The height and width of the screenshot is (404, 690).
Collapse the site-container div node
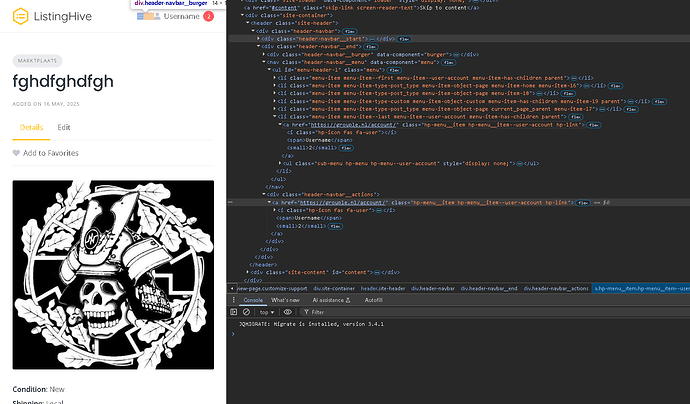[x=242, y=15]
